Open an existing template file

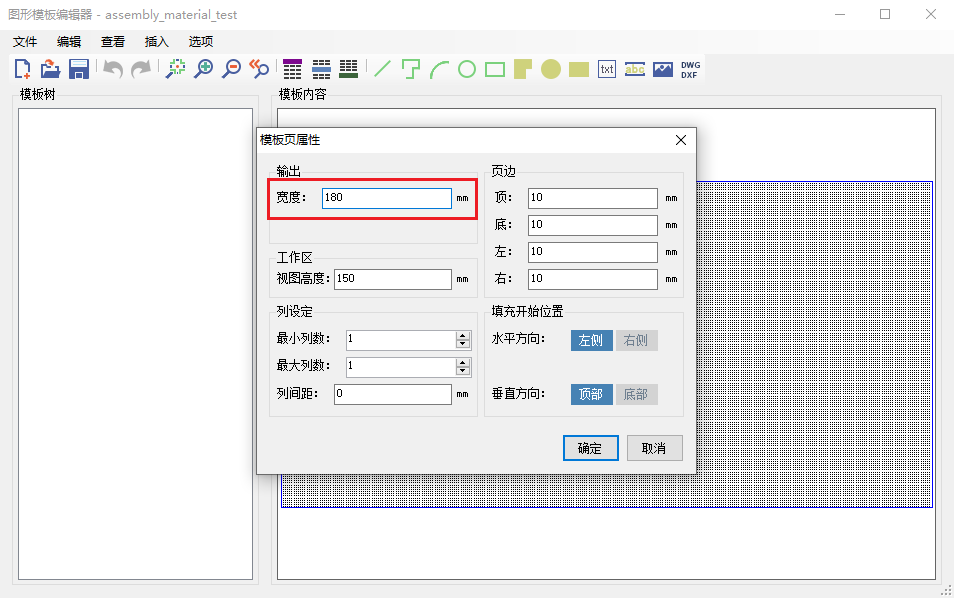[x=50, y=69]
